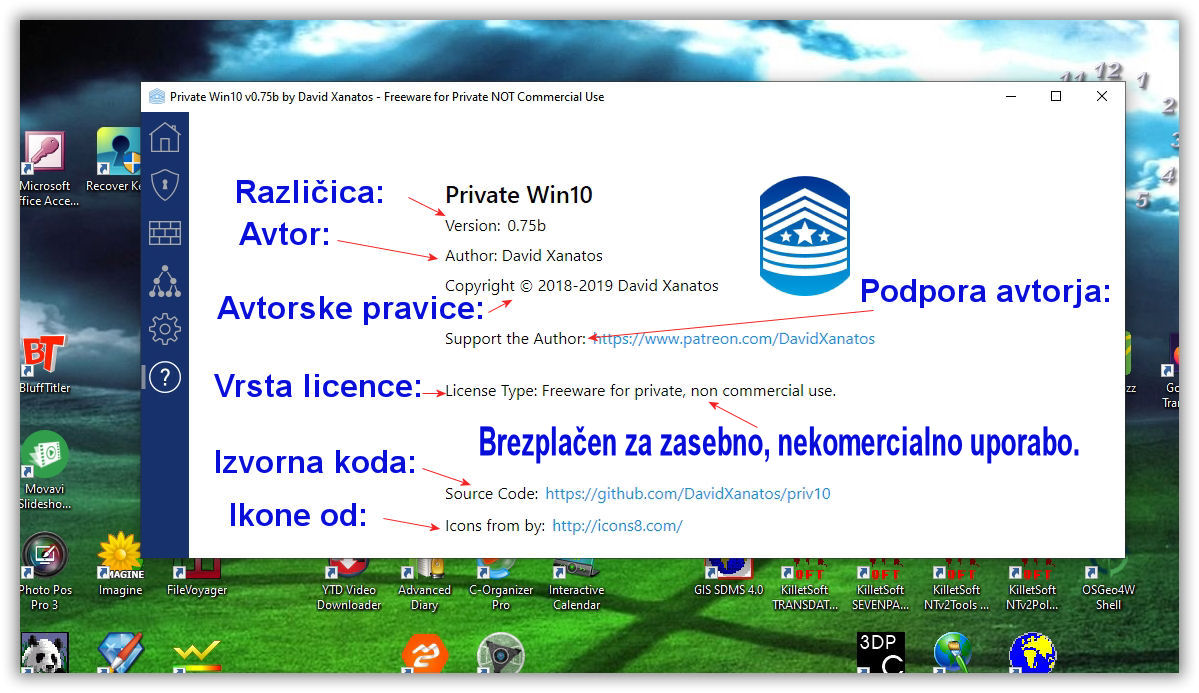Viewport: 1199px width, 693px height.
Task: Minimize the Private Win10 window
Action: [1011, 96]
